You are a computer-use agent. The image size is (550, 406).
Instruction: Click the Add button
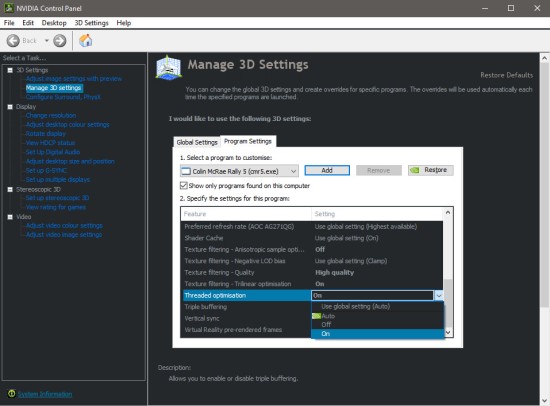[327, 170]
